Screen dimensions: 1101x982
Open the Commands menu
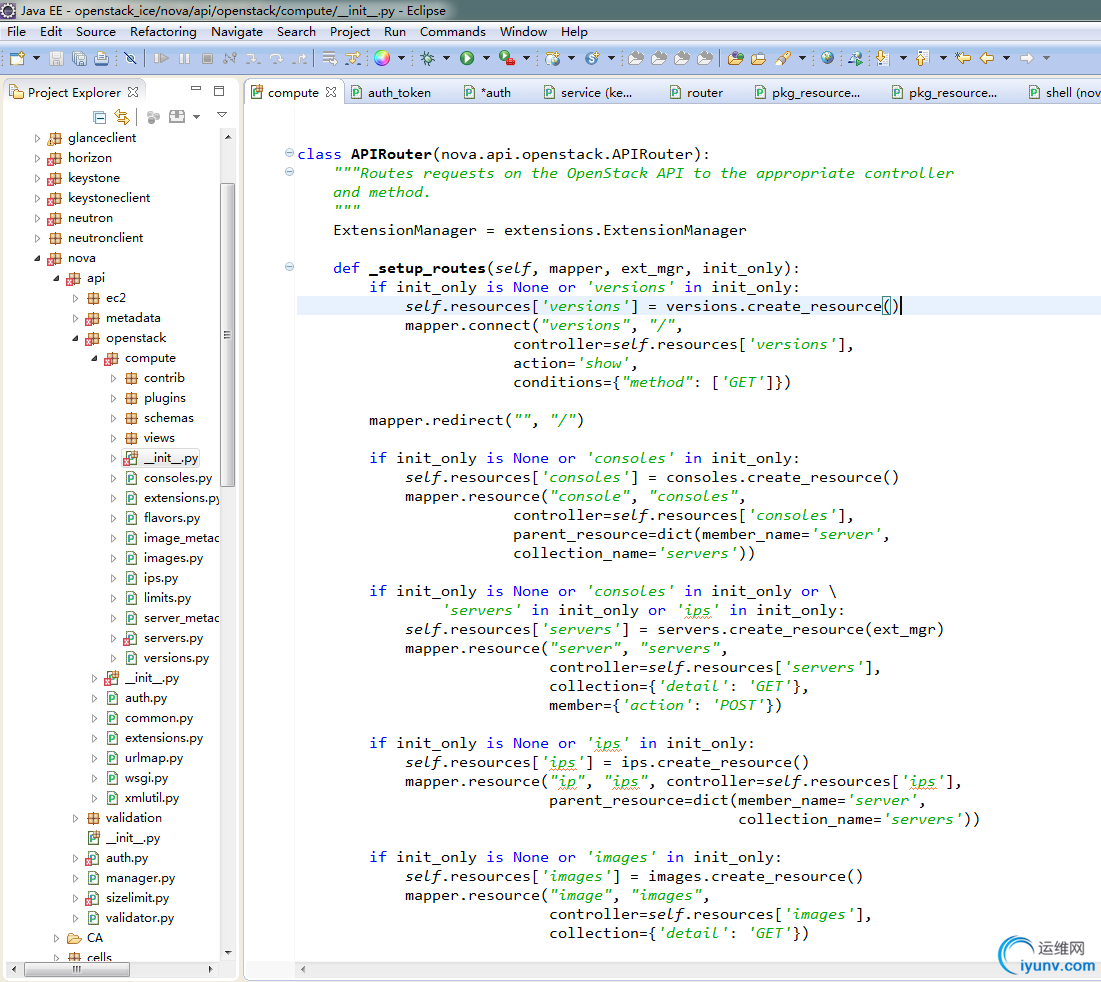(x=453, y=32)
